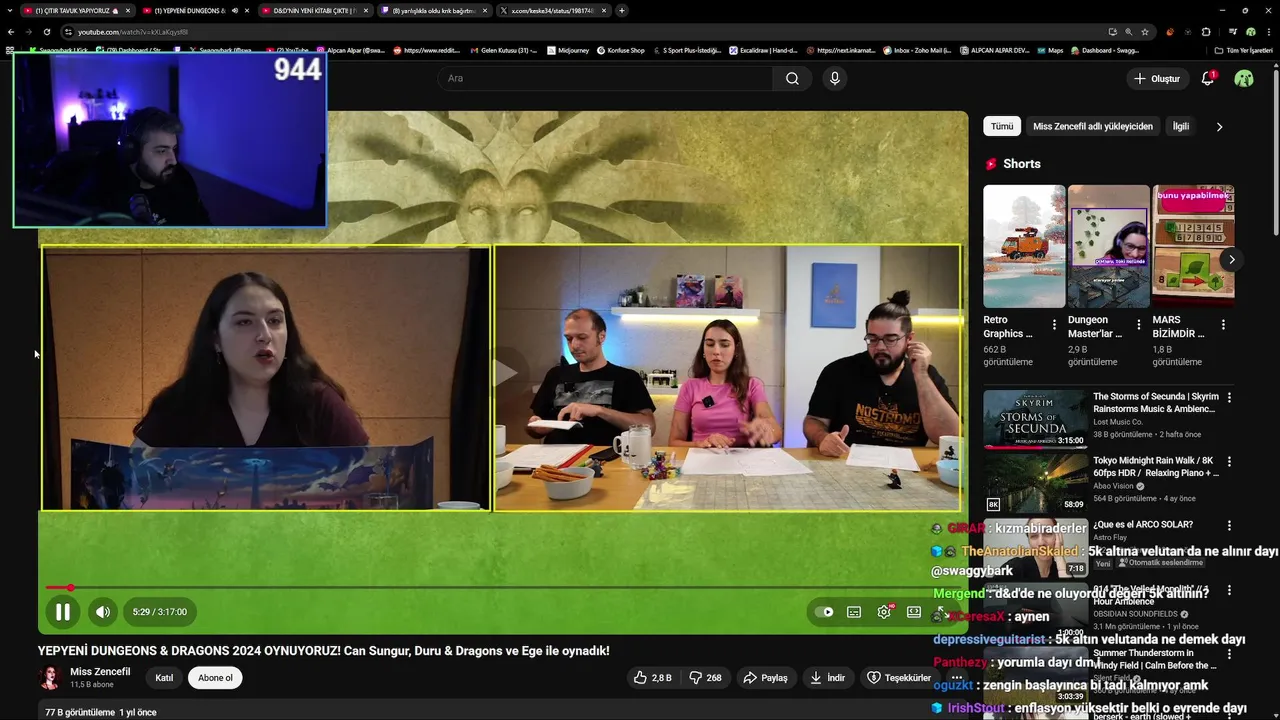1280x720 pixels.
Task: Start voice search with the microphone icon
Action: click(x=835, y=79)
